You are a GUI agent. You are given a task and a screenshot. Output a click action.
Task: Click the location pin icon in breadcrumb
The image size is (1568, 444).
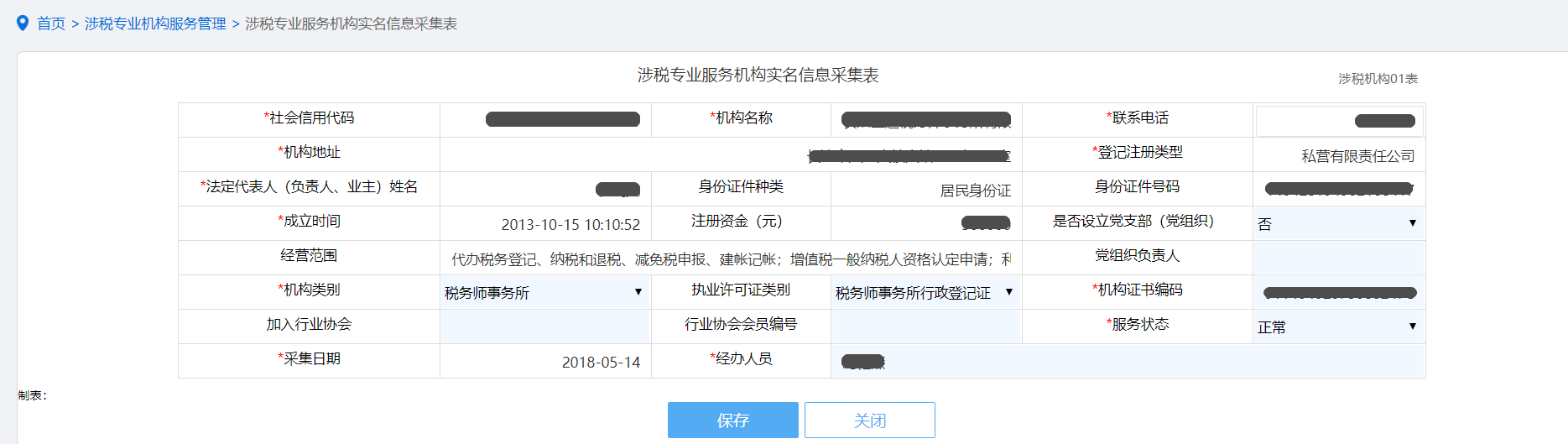coord(23,24)
